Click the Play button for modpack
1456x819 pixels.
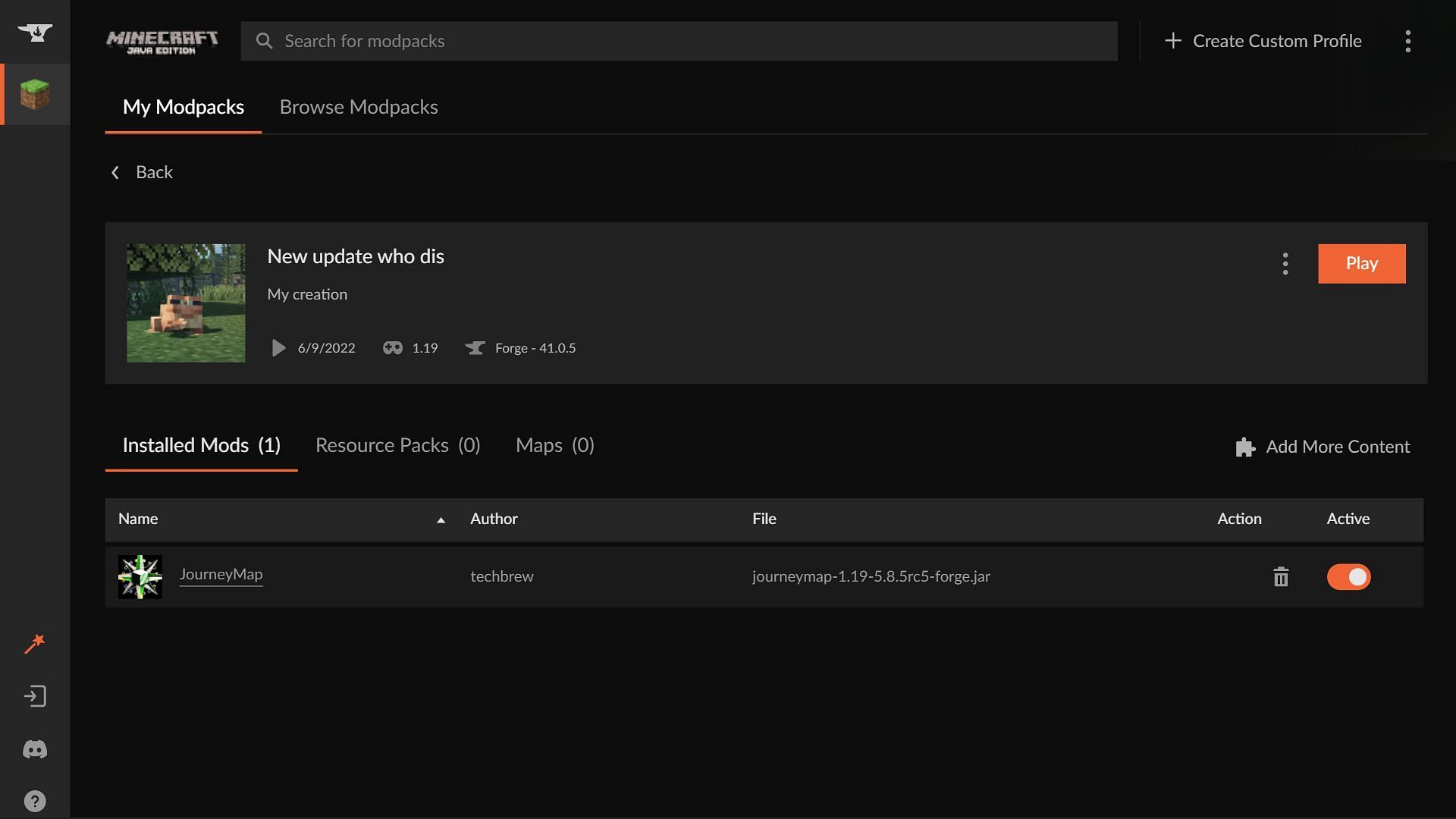click(x=1362, y=263)
